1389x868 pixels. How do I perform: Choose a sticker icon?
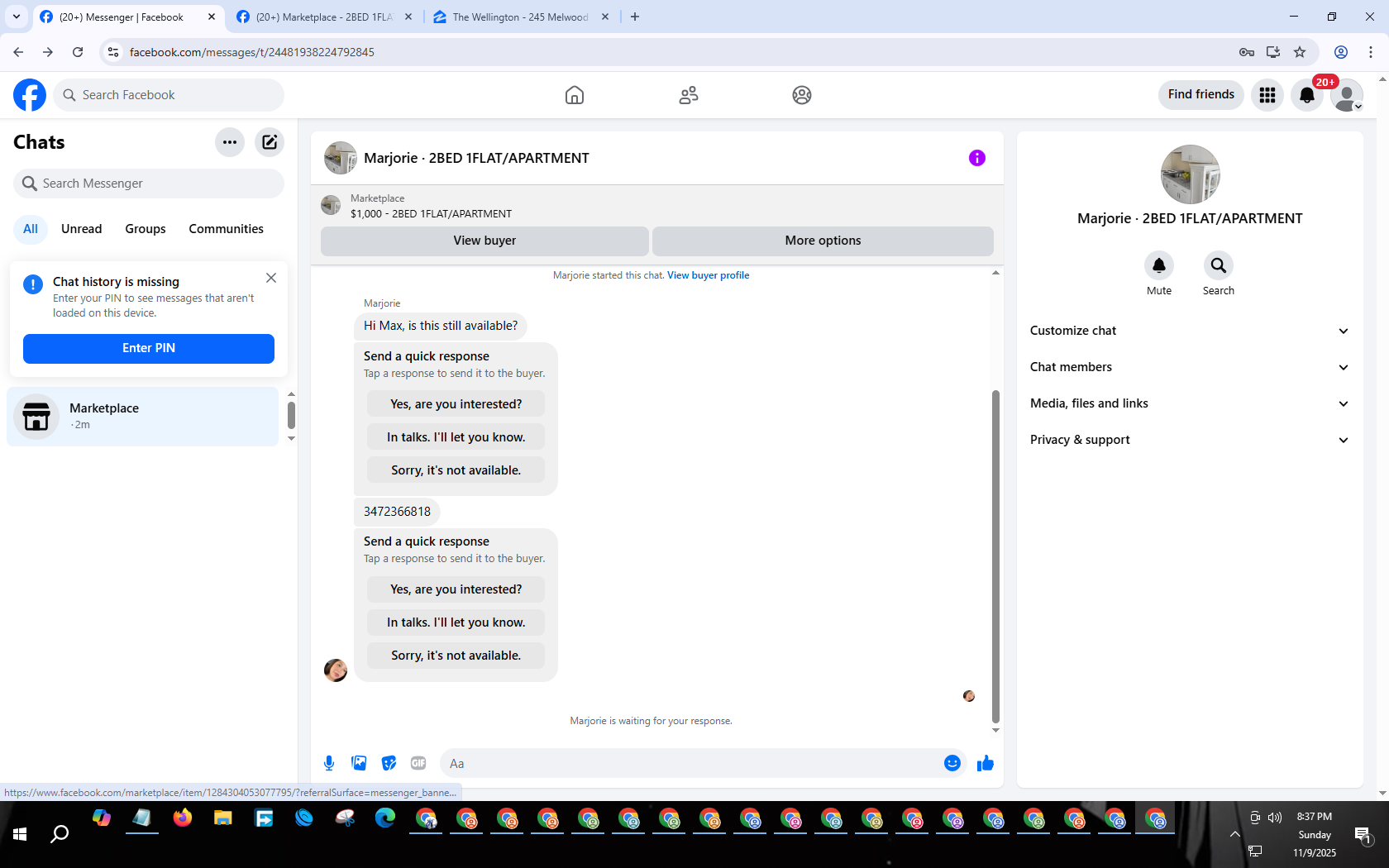(389, 763)
